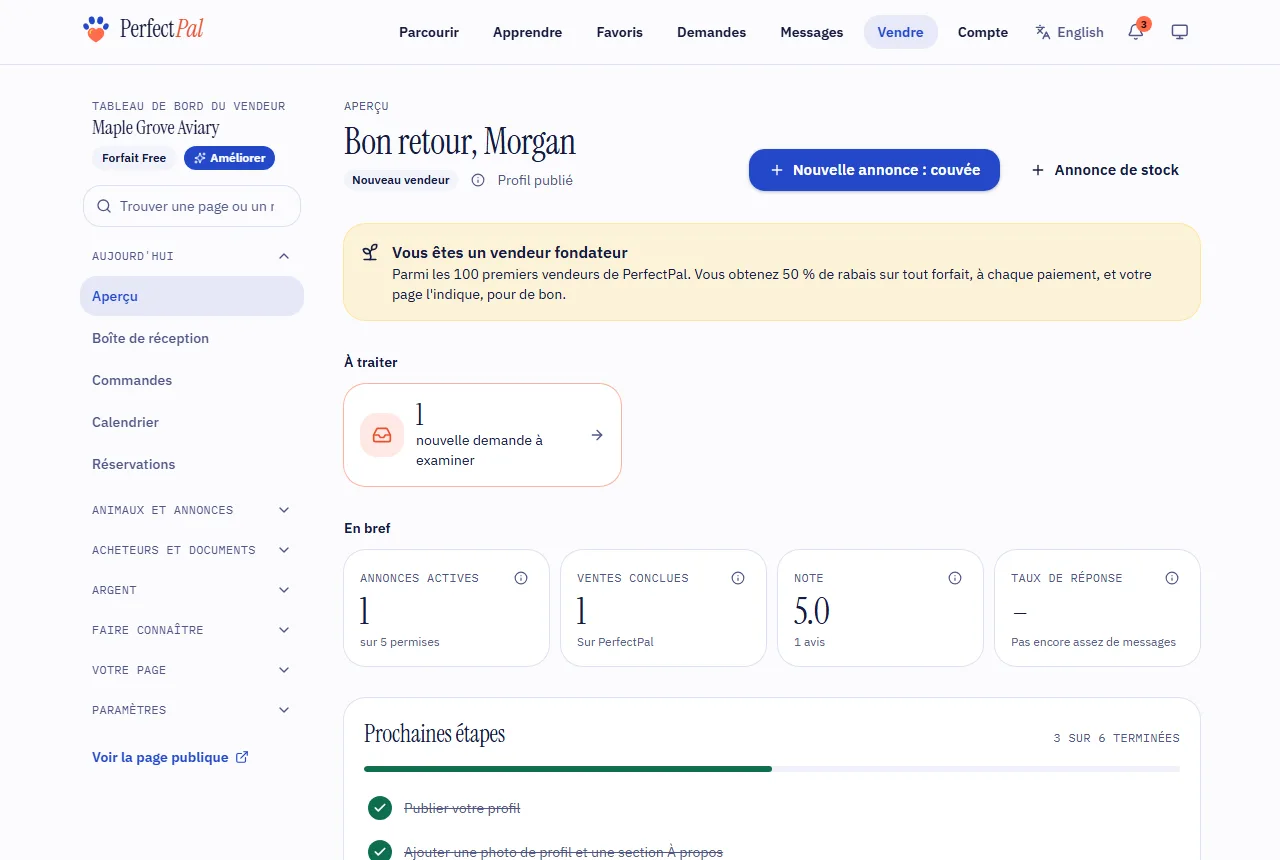Expand the Animaux et annonces section
This screenshot has width=1280, height=860.
(192, 510)
